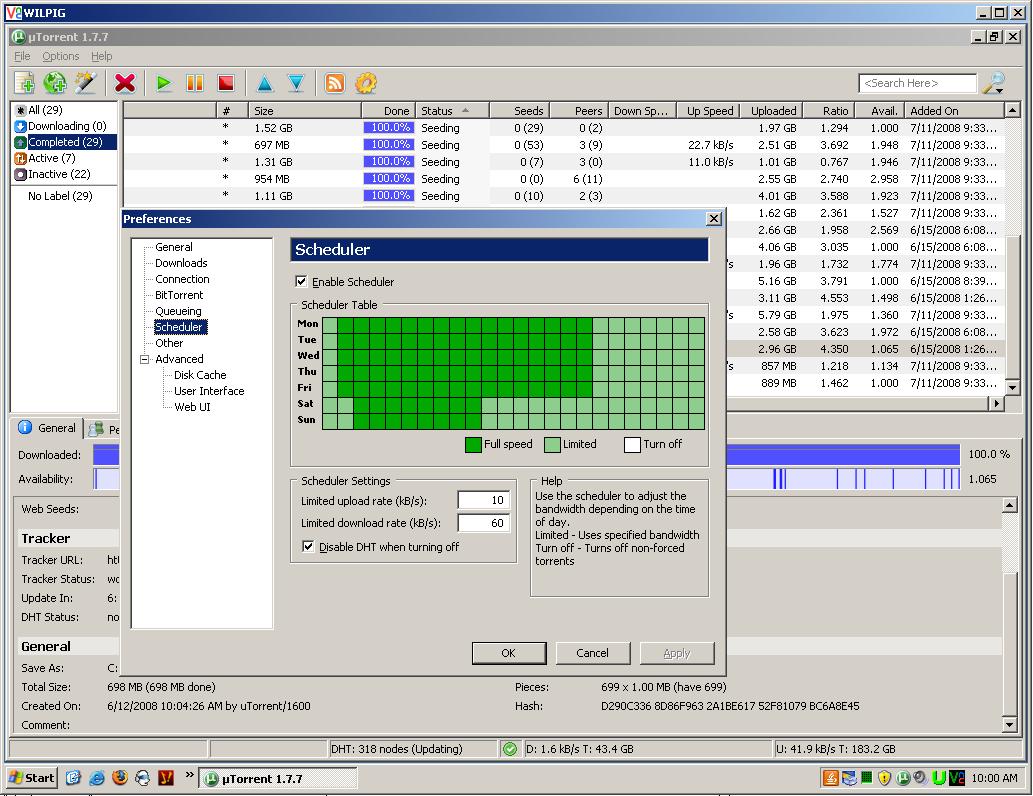Click the info icon on General tab

25,428
